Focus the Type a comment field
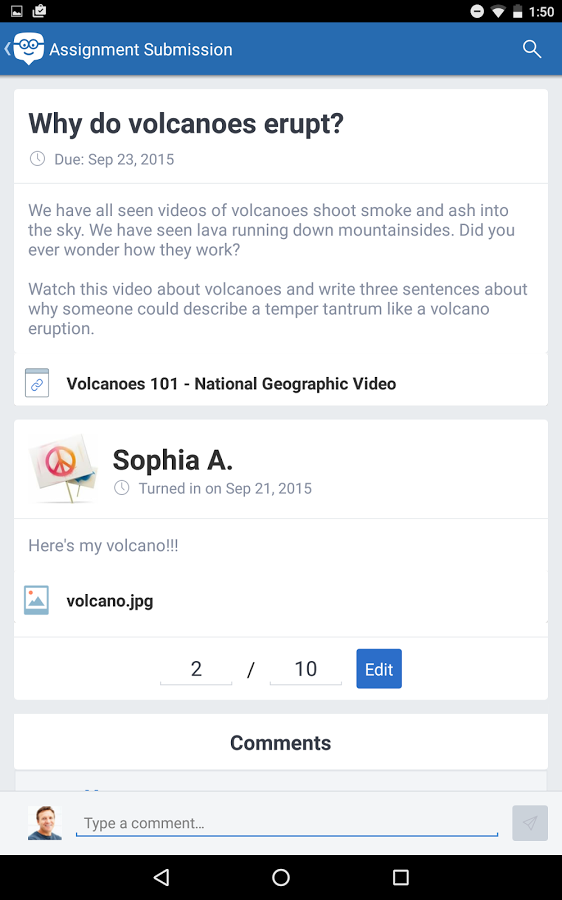The width and height of the screenshot is (562, 900). [x=286, y=823]
